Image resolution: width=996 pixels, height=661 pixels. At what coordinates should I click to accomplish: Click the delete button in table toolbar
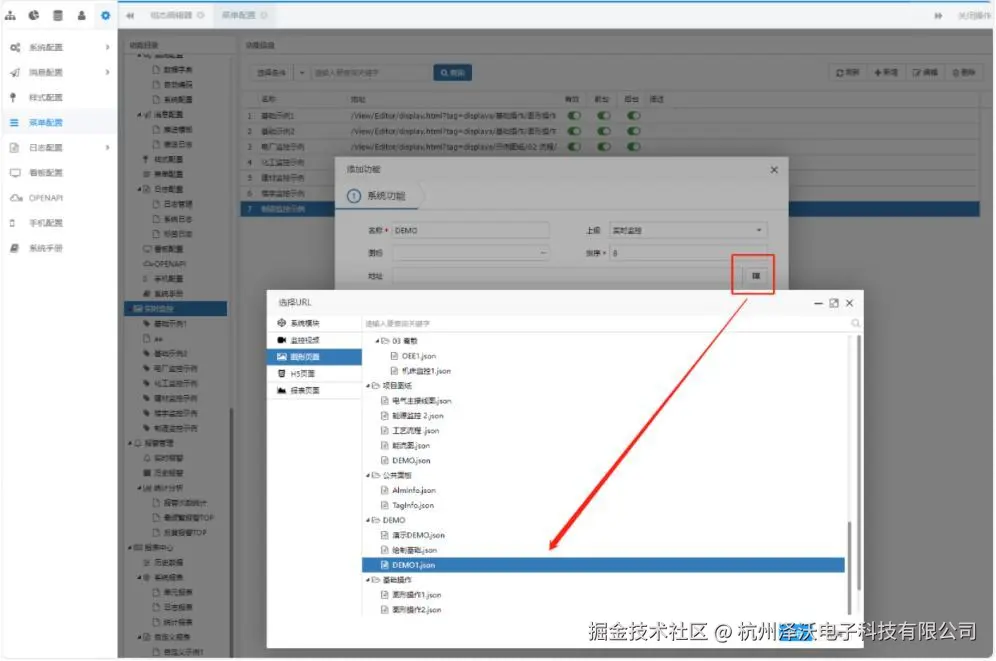[964, 72]
